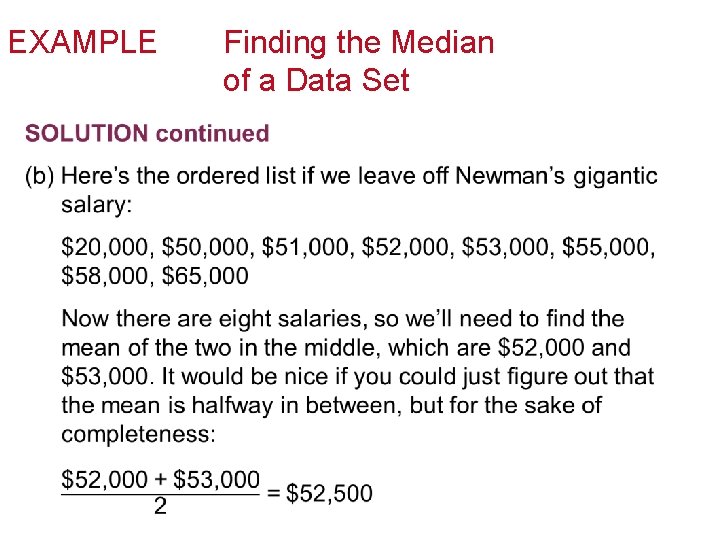Click the $20,000 value in the list
This screenshot has height=540, width=720.
tap(107, 247)
